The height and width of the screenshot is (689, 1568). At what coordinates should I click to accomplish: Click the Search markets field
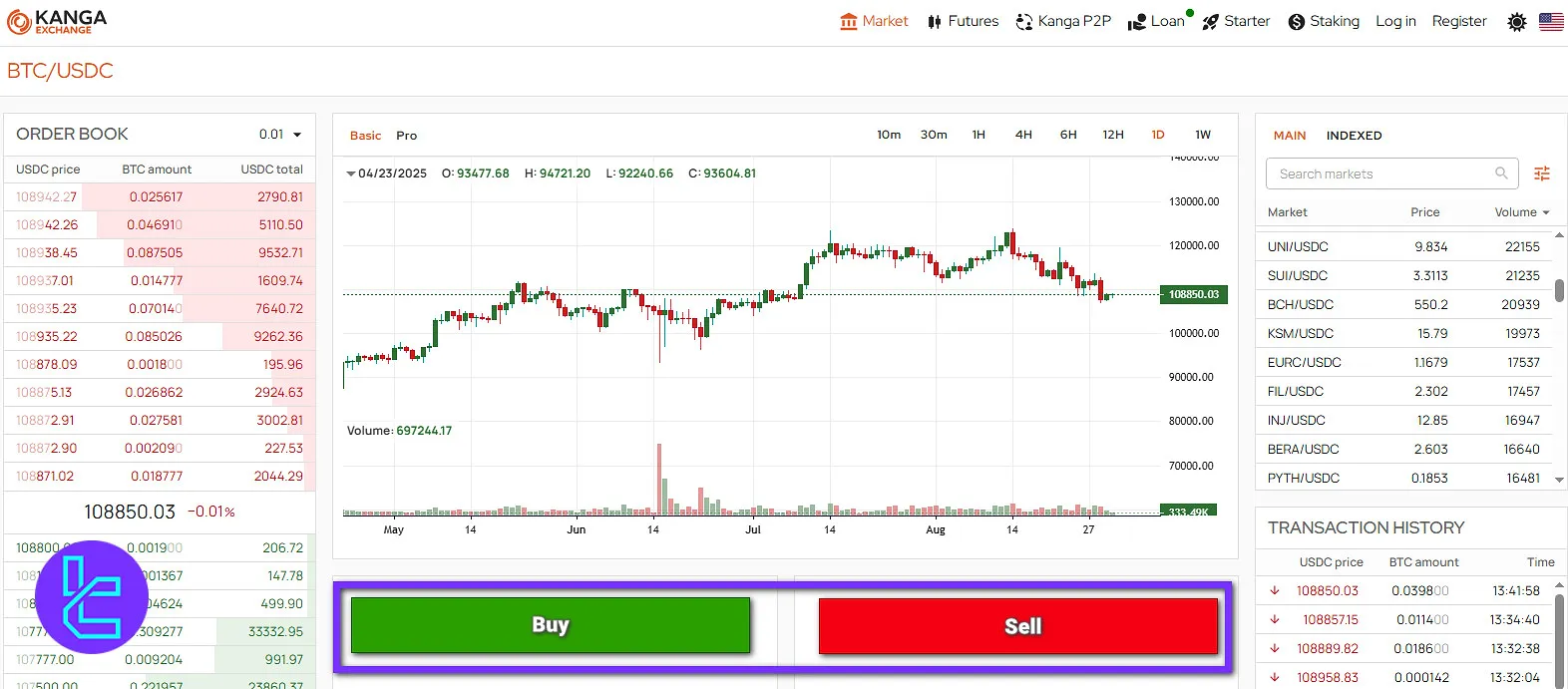1391,173
